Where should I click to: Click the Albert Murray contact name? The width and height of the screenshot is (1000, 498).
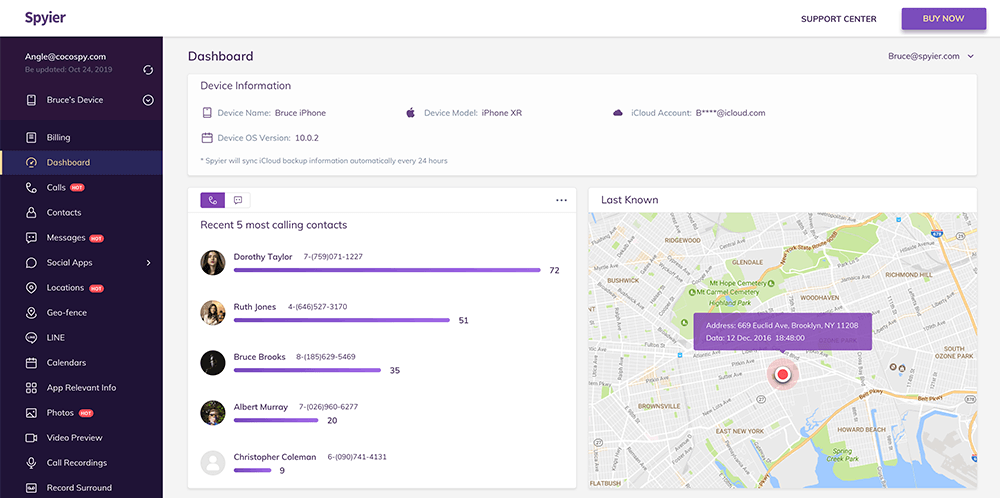click(261, 407)
